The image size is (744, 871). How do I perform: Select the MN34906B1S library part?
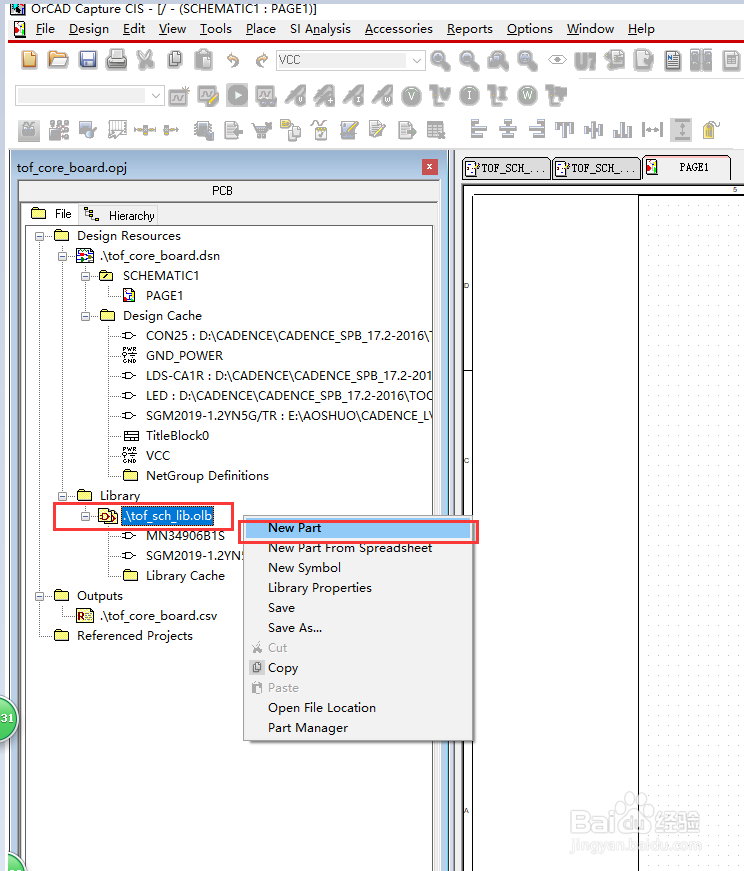pyautogui.click(x=185, y=535)
